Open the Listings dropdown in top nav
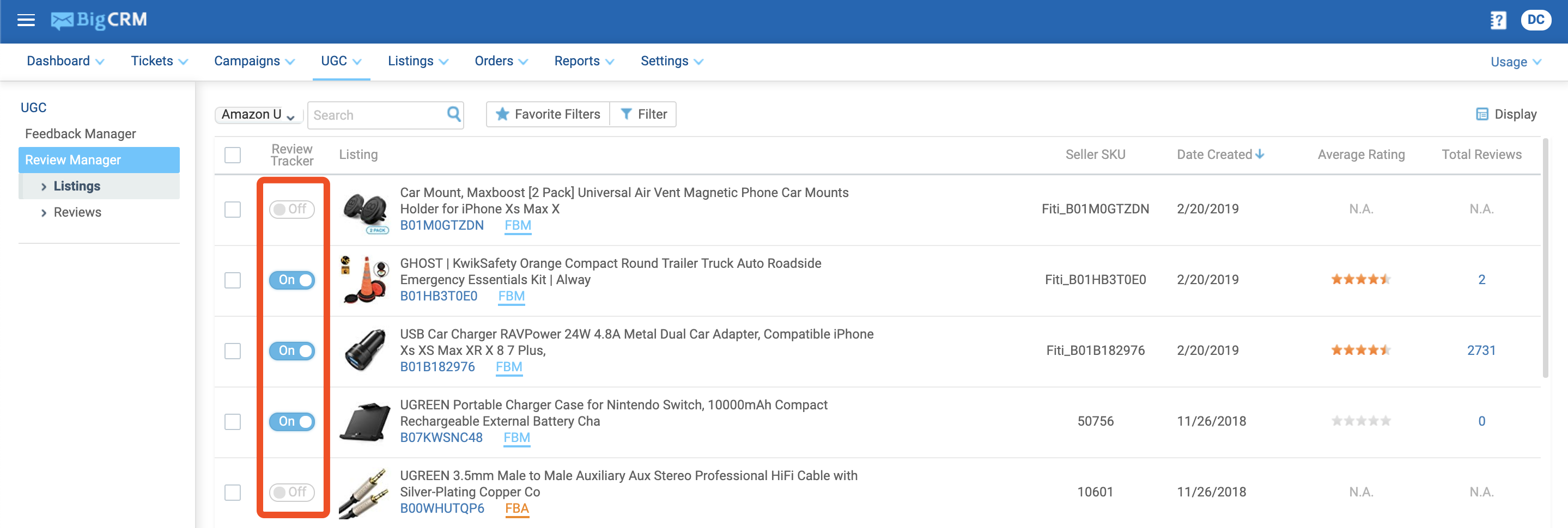Image resolution: width=1568 pixels, height=528 pixels. [418, 62]
